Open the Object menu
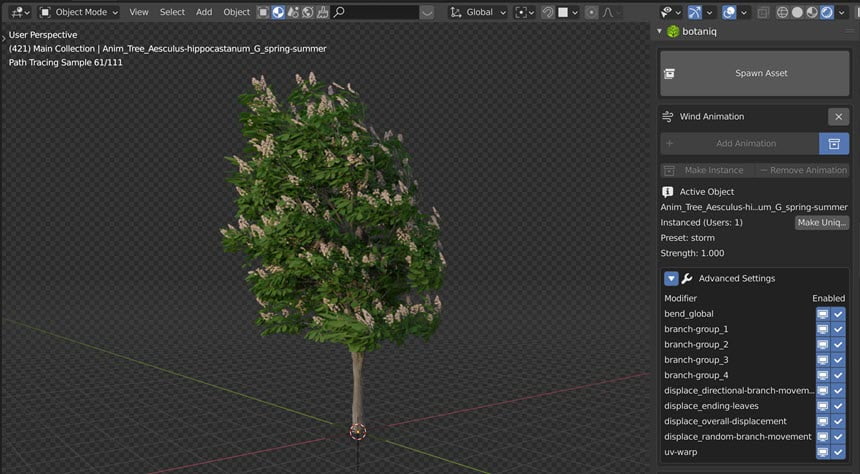This screenshot has height=474, width=860. [x=236, y=12]
